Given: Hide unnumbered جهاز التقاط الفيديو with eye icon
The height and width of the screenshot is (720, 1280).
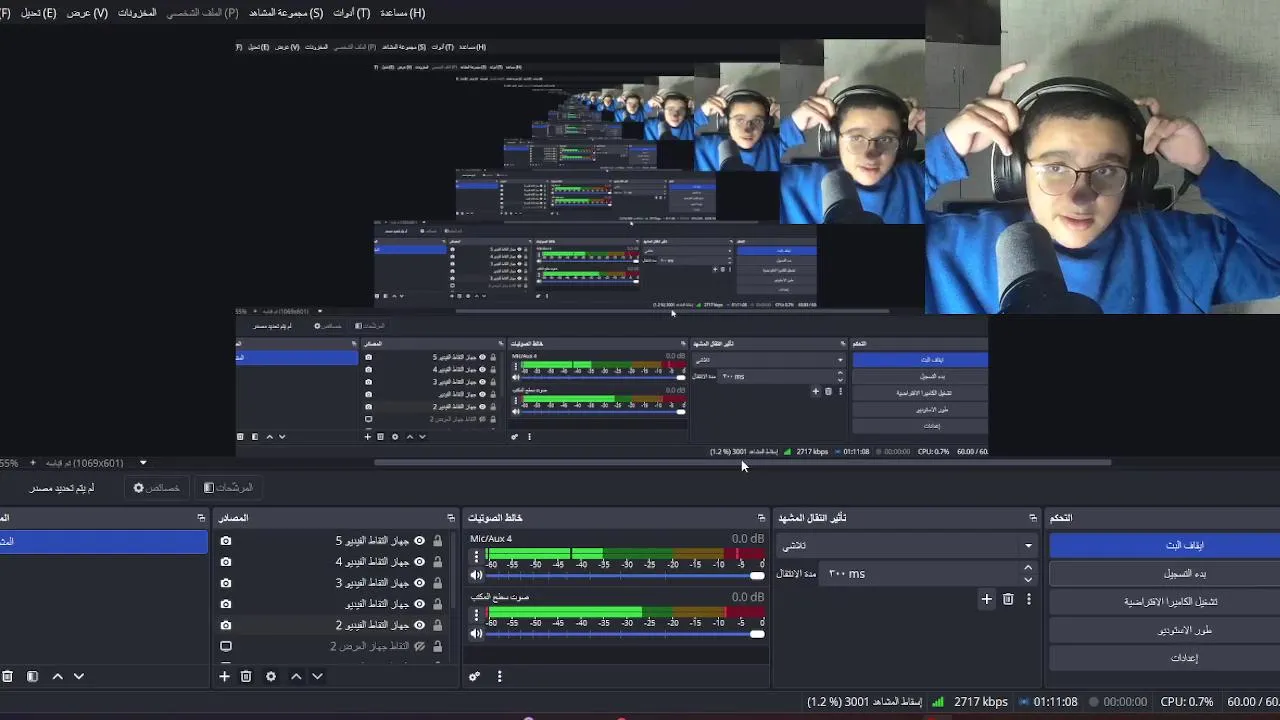Looking at the screenshot, I should point(420,604).
